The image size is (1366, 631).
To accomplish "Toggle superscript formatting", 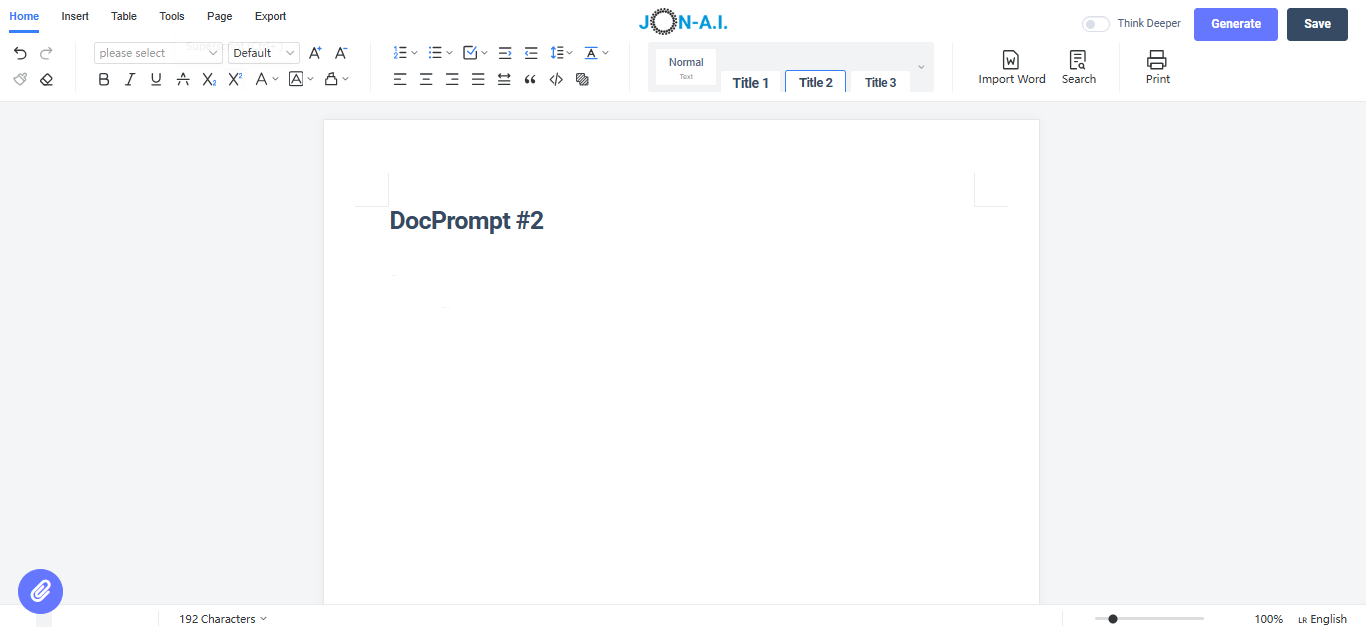I will [x=233, y=79].
